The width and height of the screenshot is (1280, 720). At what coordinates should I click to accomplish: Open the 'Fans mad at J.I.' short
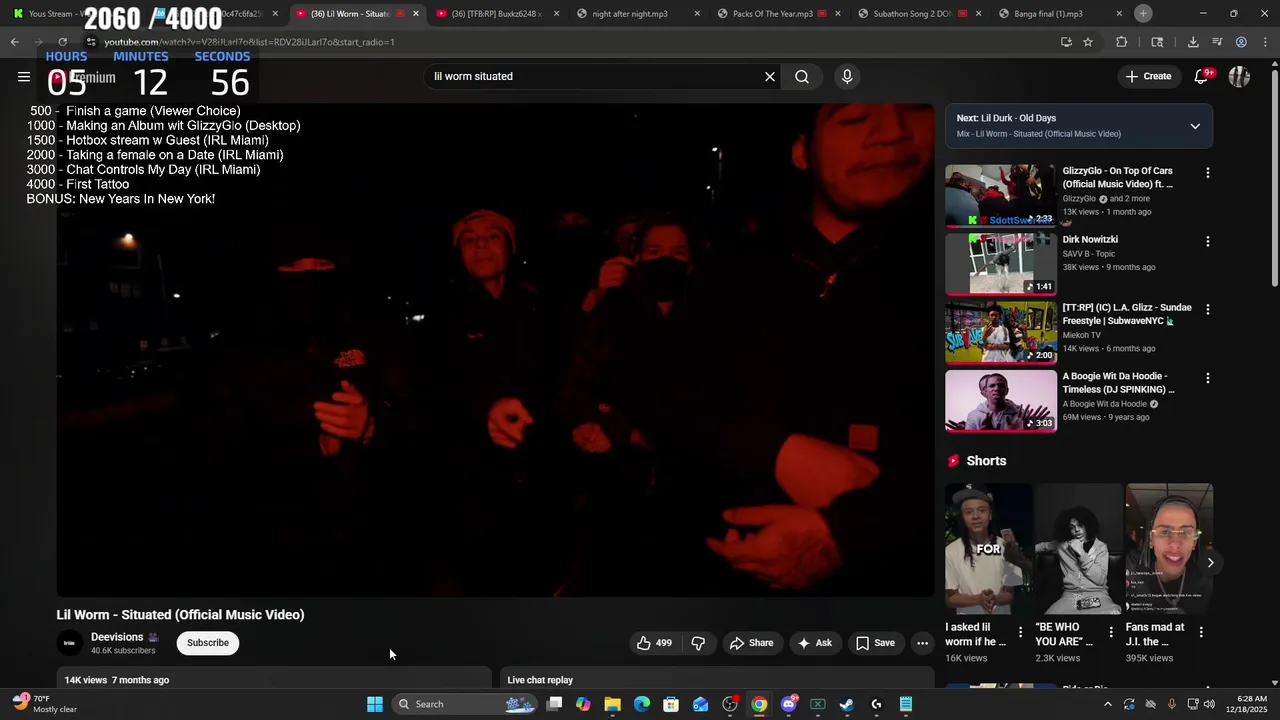point(1169,549)
